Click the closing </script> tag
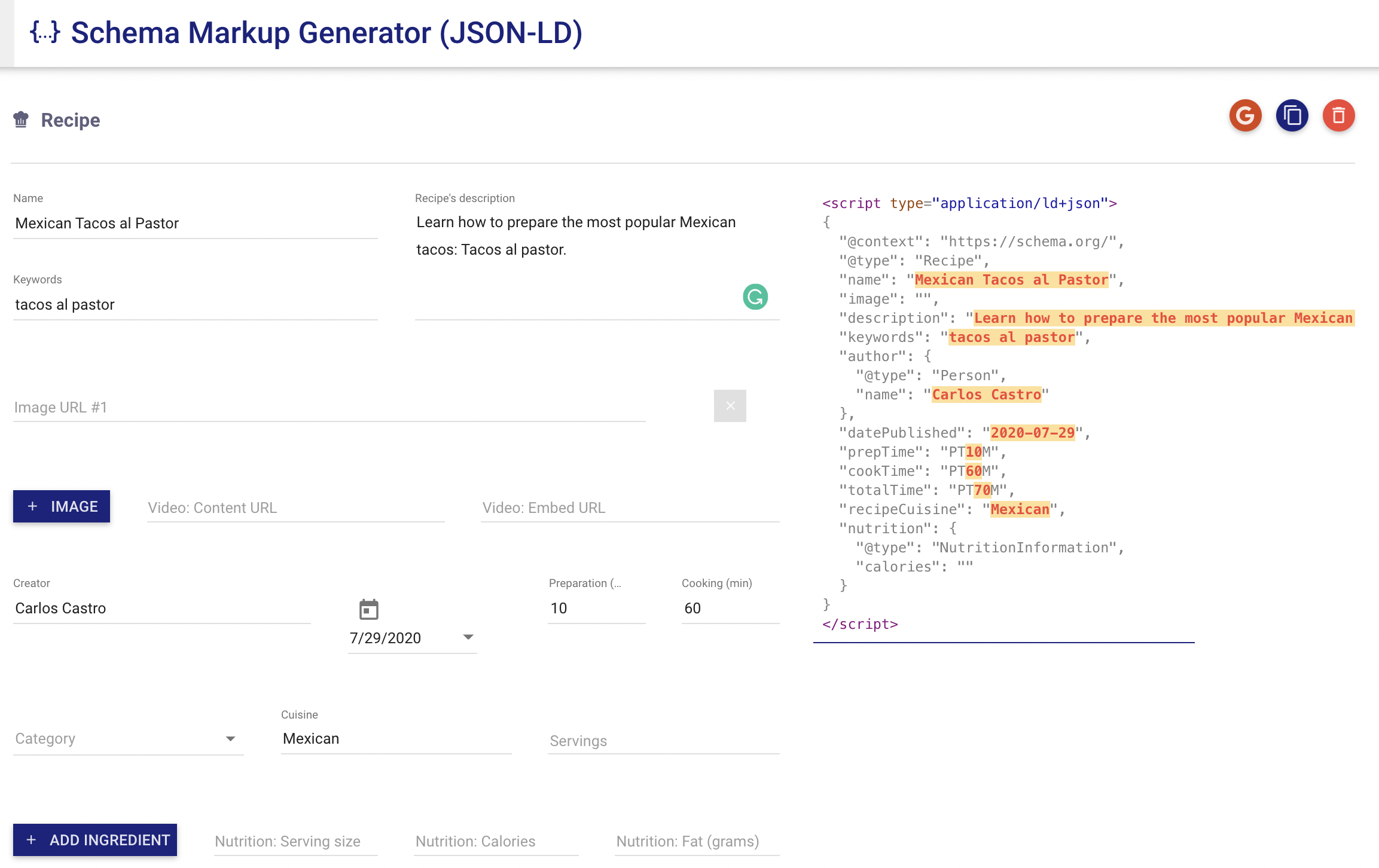Image resolution: width=1379 pixels, height=868 pixels. pos(860,624)
